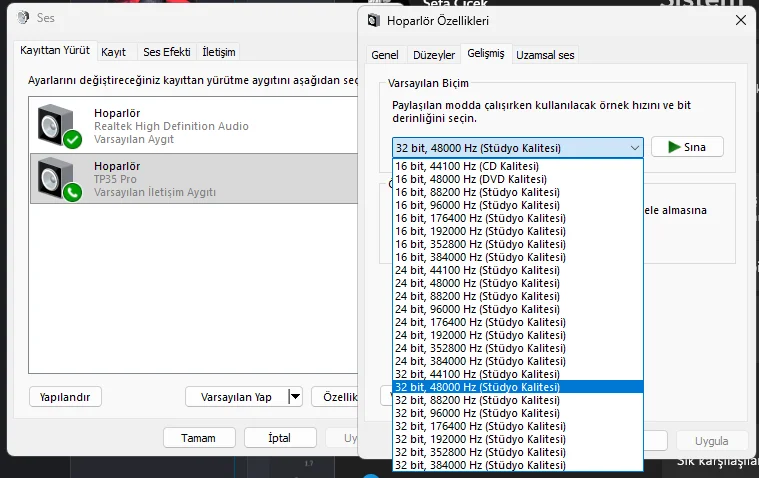Select 24 bit, 44100 Hz option
The width and height of the screenshot is (759, 478).
[x=517, y=270]
